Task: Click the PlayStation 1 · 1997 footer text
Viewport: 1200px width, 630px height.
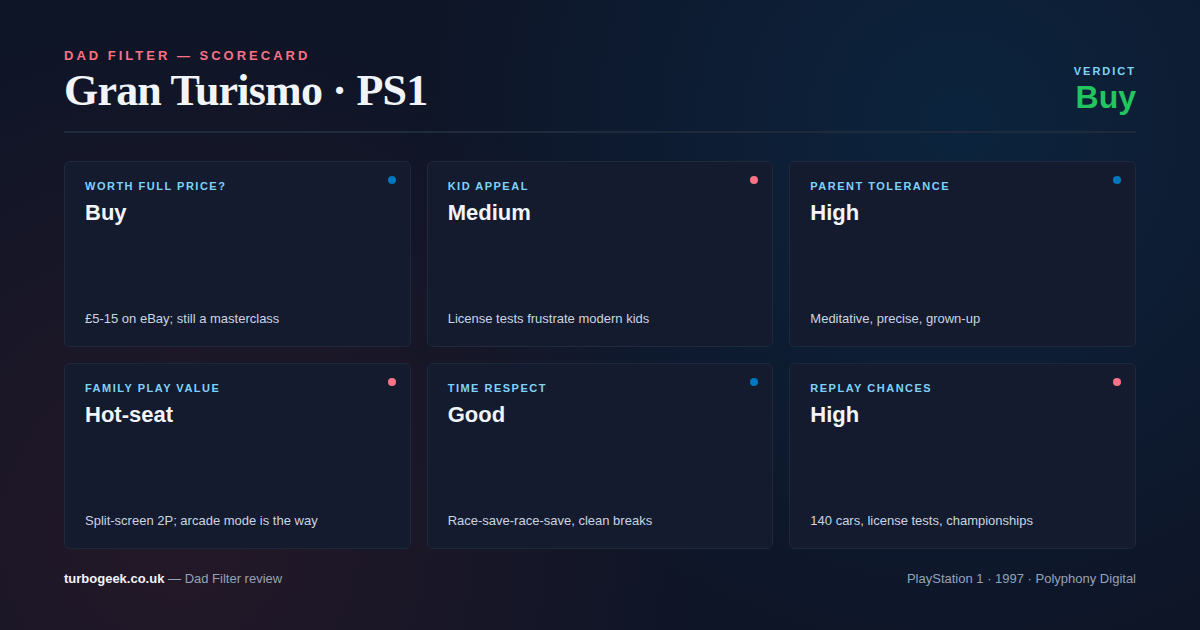Action: 1021,578
